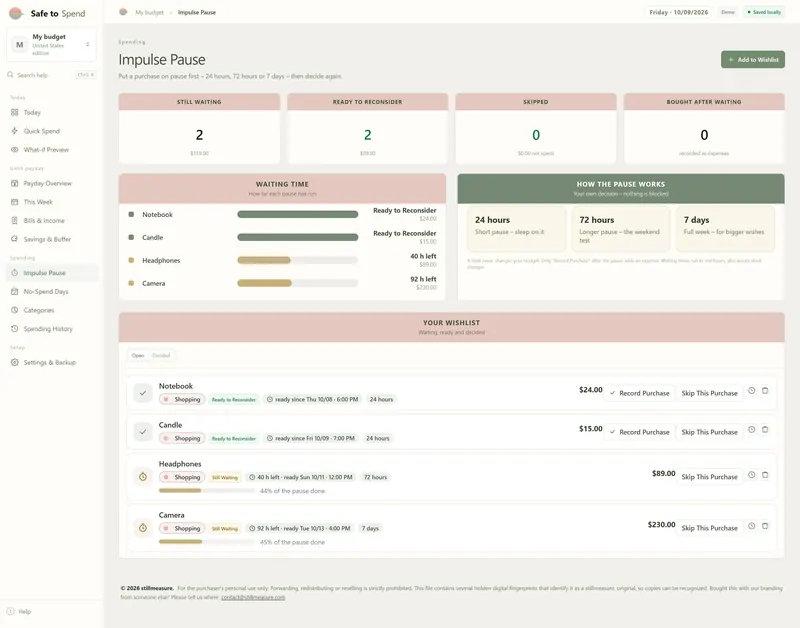Click the Bills & Income receipt icon

pyautogui.click(x=14, y=220)
